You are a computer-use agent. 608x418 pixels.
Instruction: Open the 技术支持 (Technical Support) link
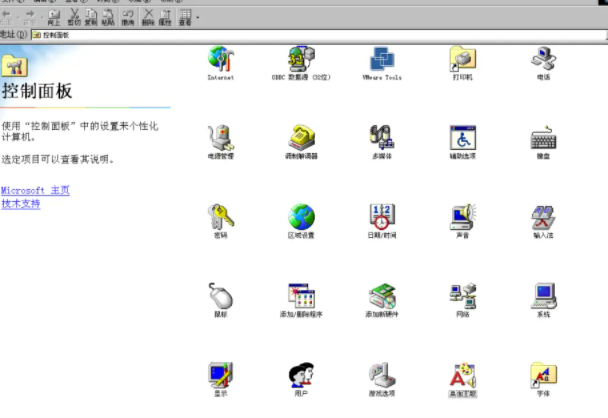click(21, 204)
